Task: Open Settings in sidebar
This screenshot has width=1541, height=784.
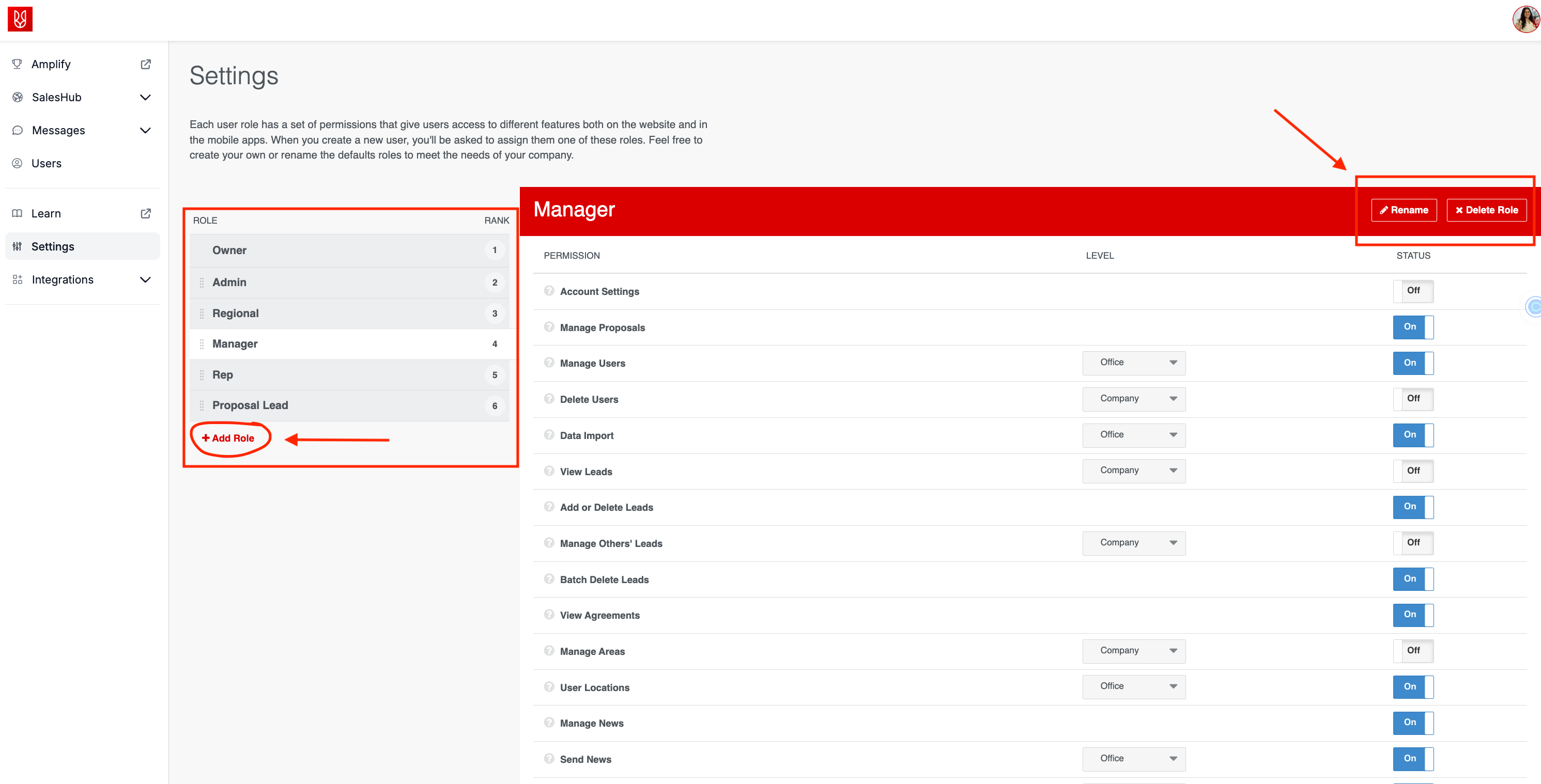Action: [x=83, y=246]
